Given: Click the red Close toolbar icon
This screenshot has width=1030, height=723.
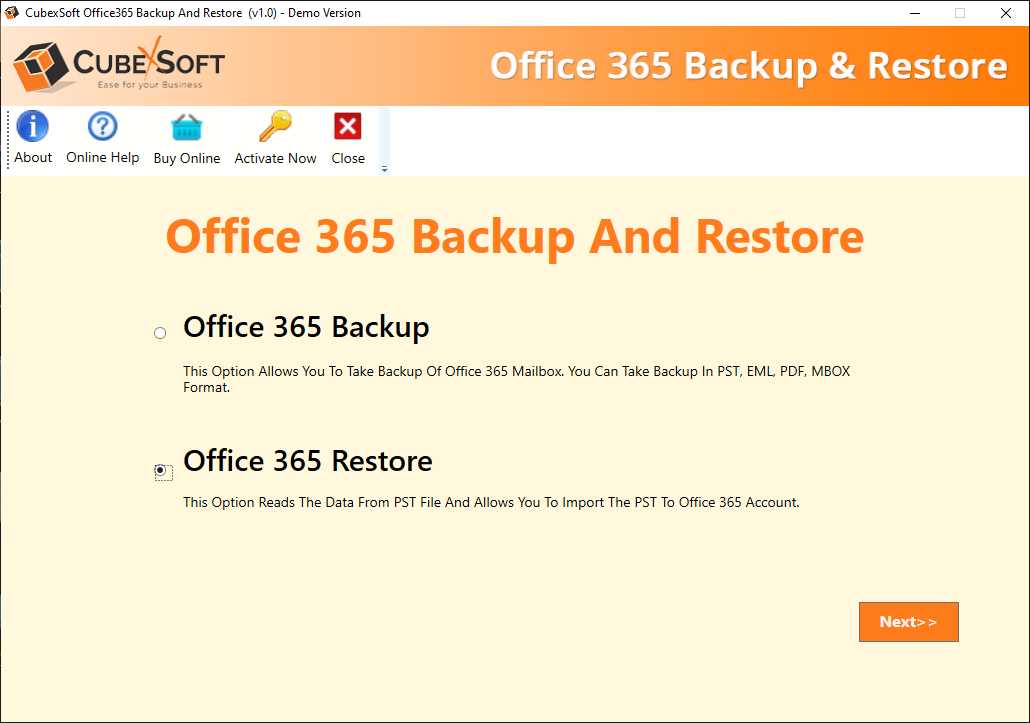Looking at the screenshot, I should [x=347, y=126].
